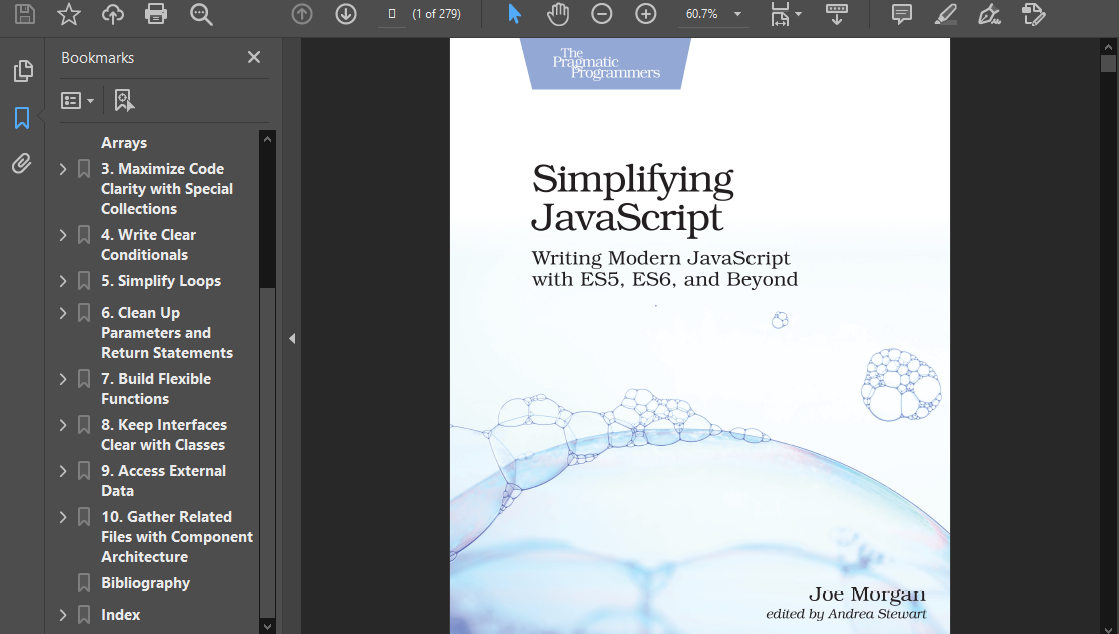This screenshot has height=634, width=1119.
Task: Expand chapter 4 Write Clear Conditionals bookmark
Action: coord(63,235)
